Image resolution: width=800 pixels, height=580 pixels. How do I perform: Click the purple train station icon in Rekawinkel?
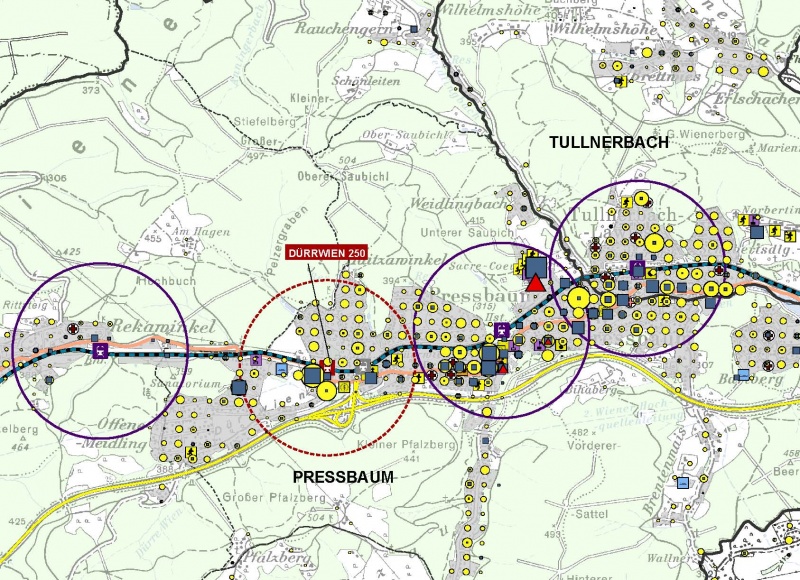coord(99,351)
